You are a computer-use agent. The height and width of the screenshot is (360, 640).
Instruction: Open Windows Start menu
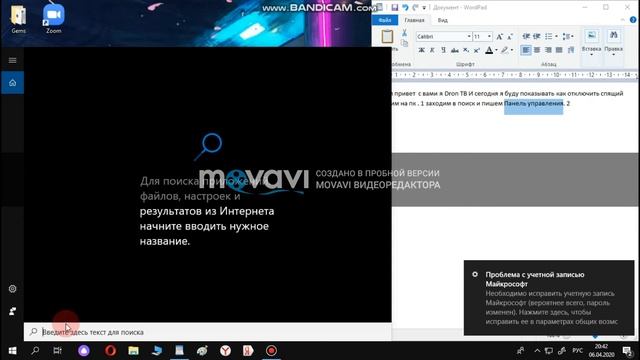[x=12, y=351]
